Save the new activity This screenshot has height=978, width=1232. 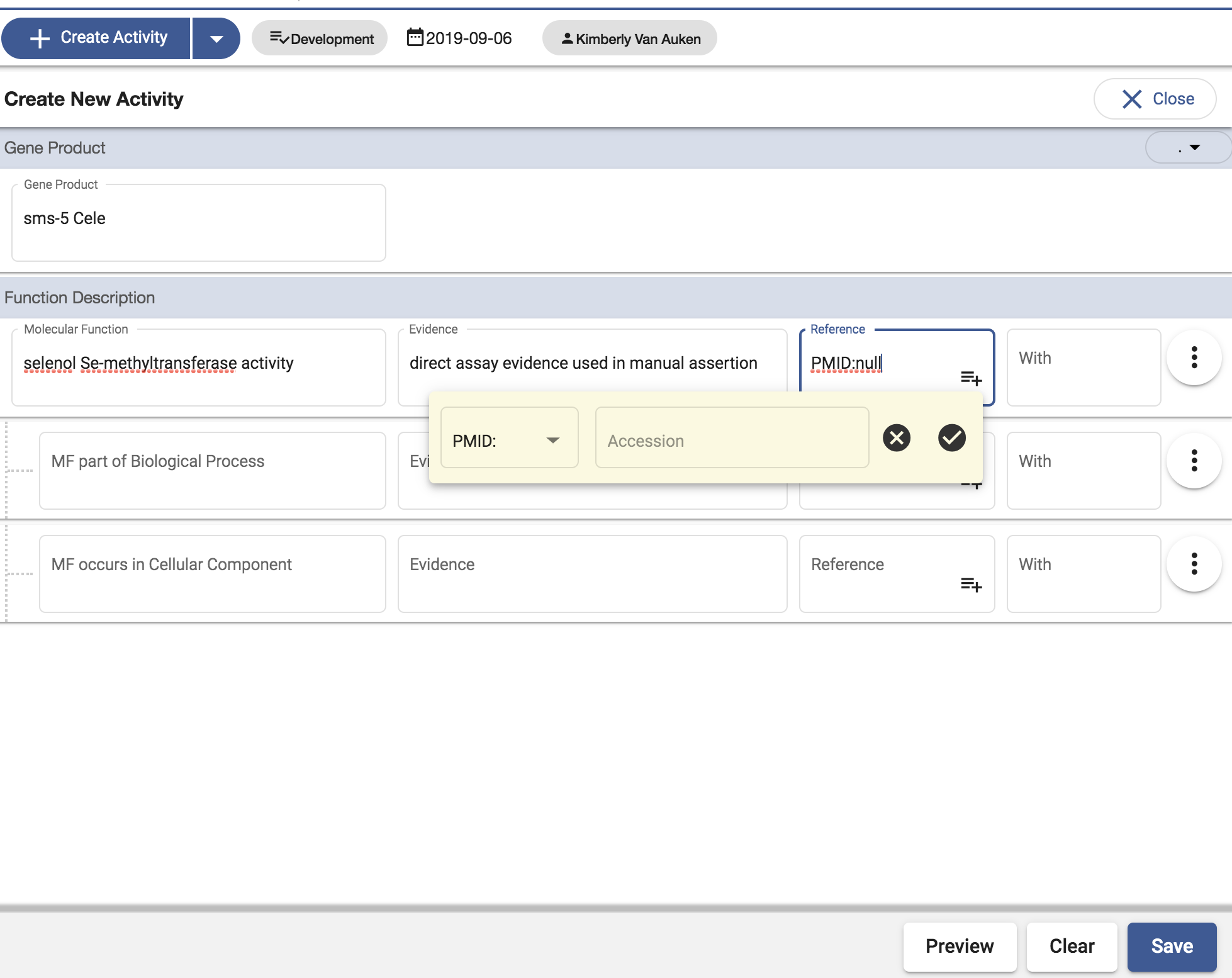(x=1171, y=946)
